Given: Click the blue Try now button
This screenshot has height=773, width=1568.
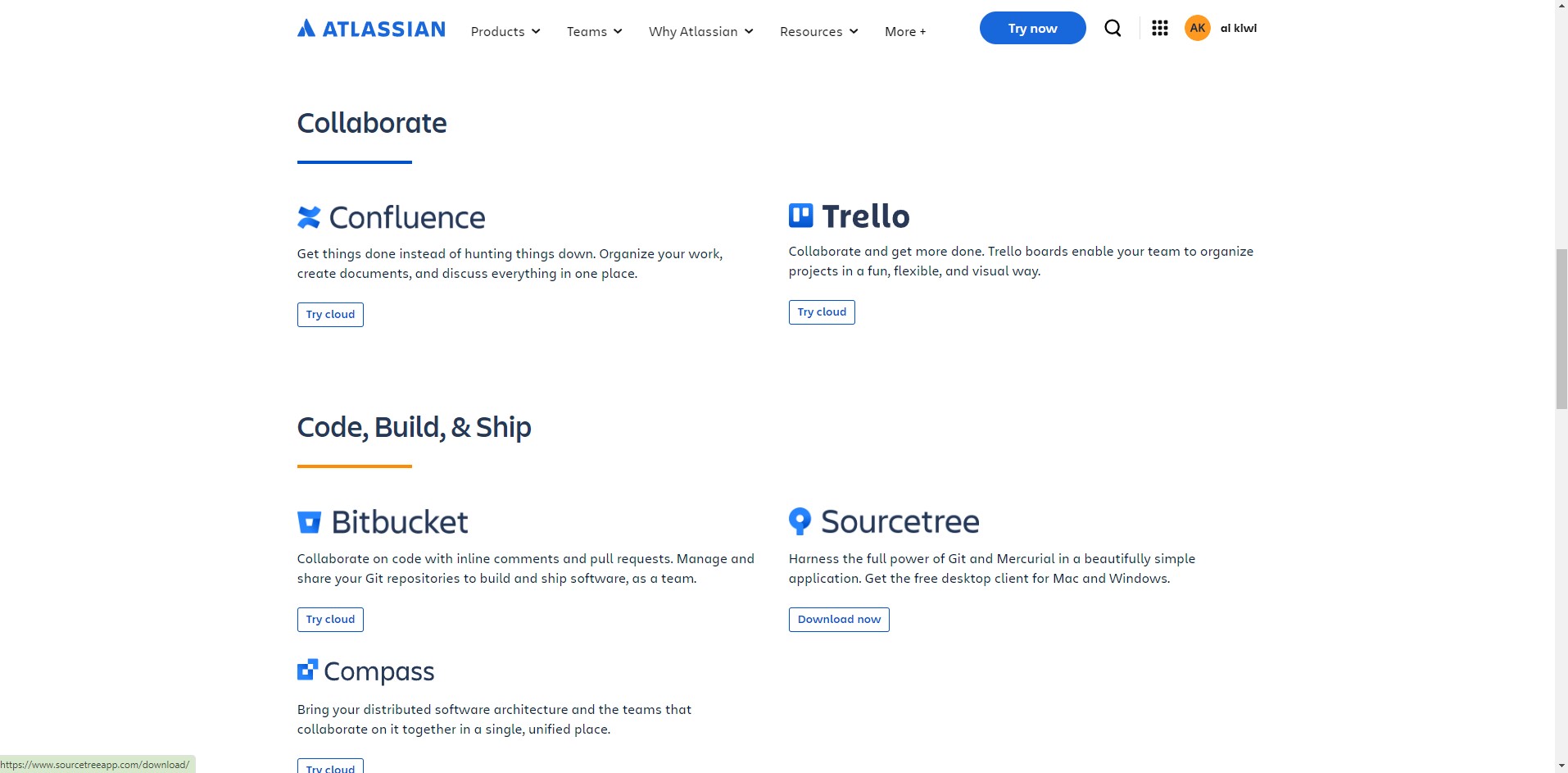Looking at the screenshot, I should [x=1032, y=28].
